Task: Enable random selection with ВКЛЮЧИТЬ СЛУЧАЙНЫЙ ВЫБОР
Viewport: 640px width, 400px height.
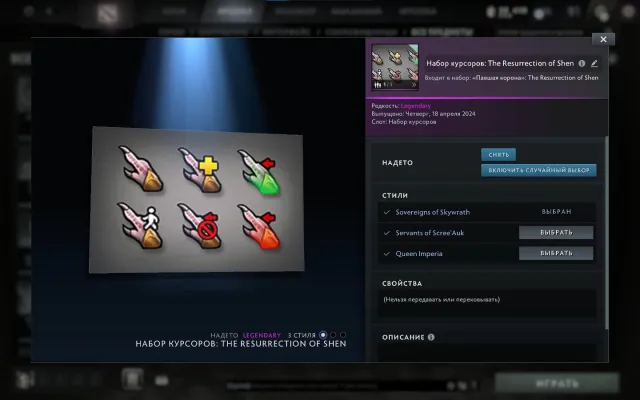Action: [539, 170]
